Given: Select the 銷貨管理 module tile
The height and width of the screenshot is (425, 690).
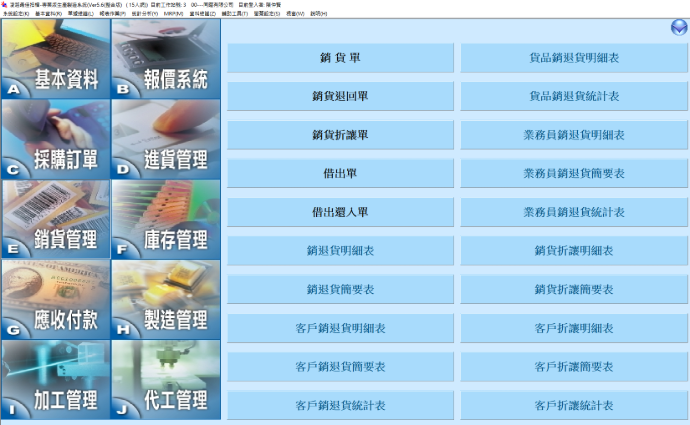Looking at the screenshot, I should (x=55, y=219).
